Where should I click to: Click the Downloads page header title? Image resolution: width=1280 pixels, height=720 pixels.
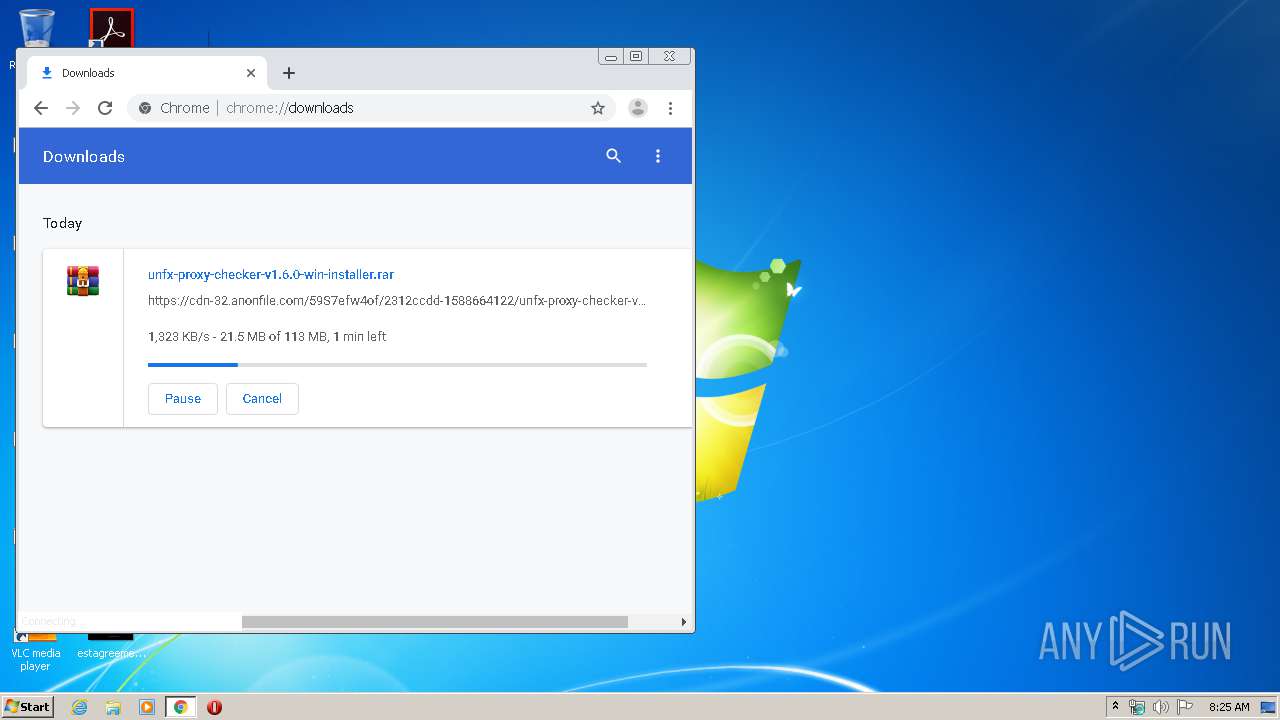pos(84,156)
